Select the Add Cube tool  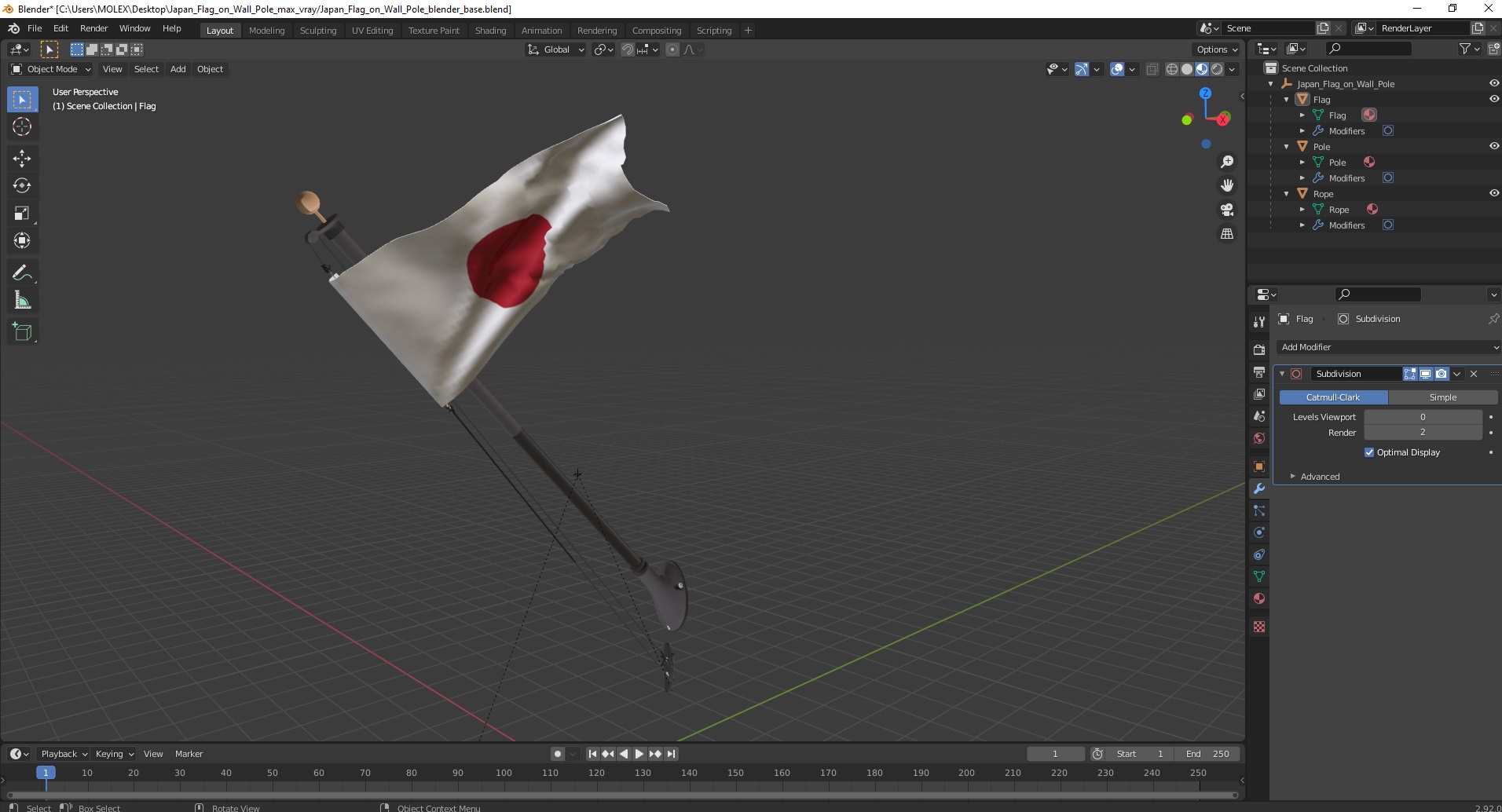22,332
